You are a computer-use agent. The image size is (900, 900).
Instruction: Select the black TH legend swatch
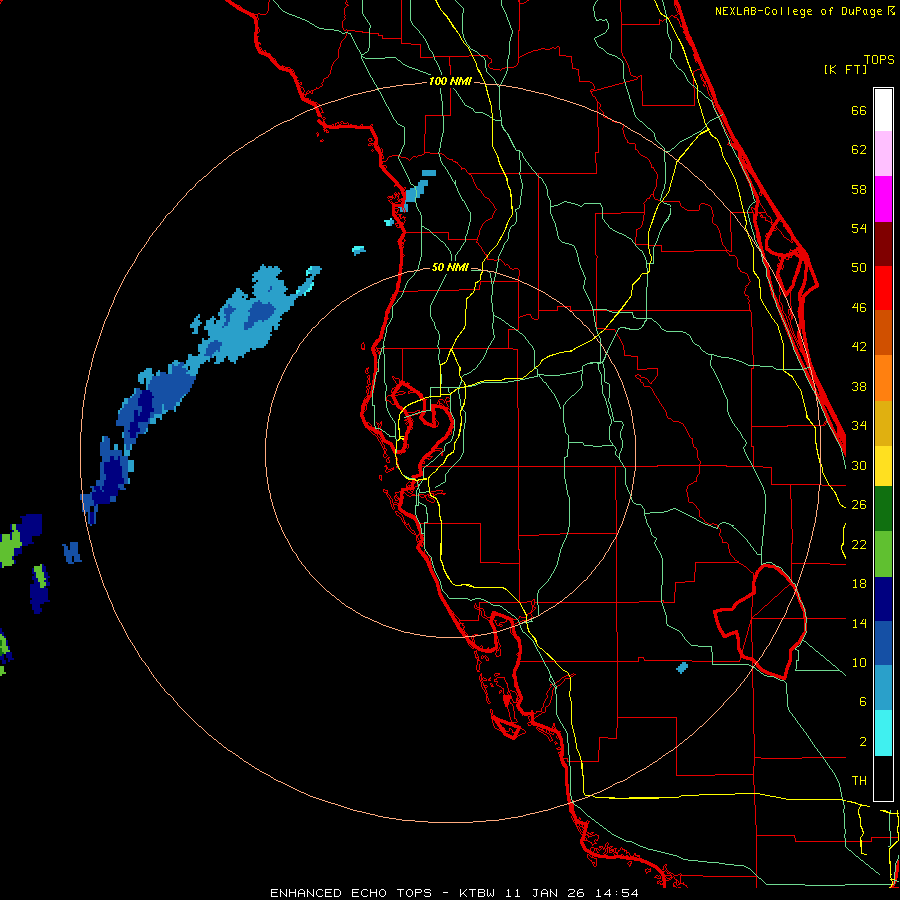883,778
